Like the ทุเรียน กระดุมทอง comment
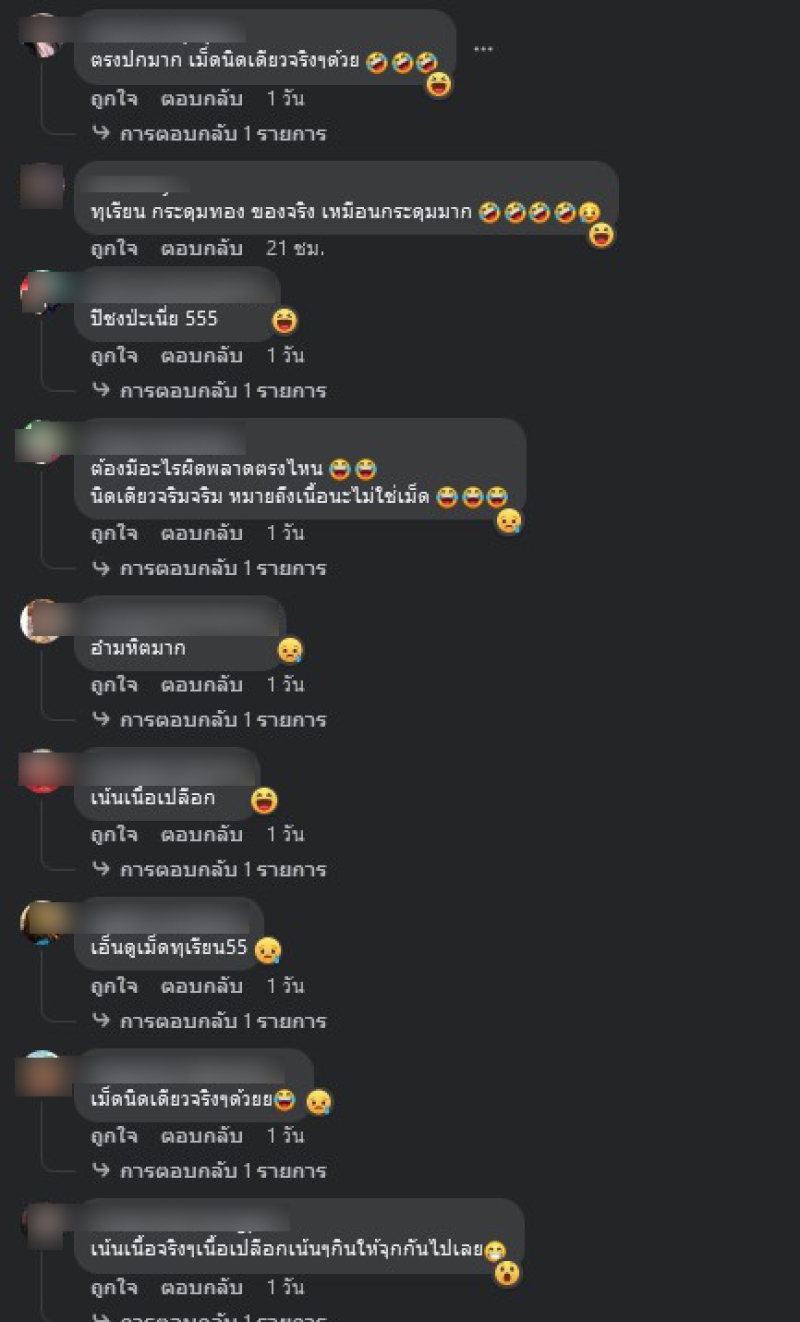800x1322 pixels. pyautogui.click(x=114, y=249)
